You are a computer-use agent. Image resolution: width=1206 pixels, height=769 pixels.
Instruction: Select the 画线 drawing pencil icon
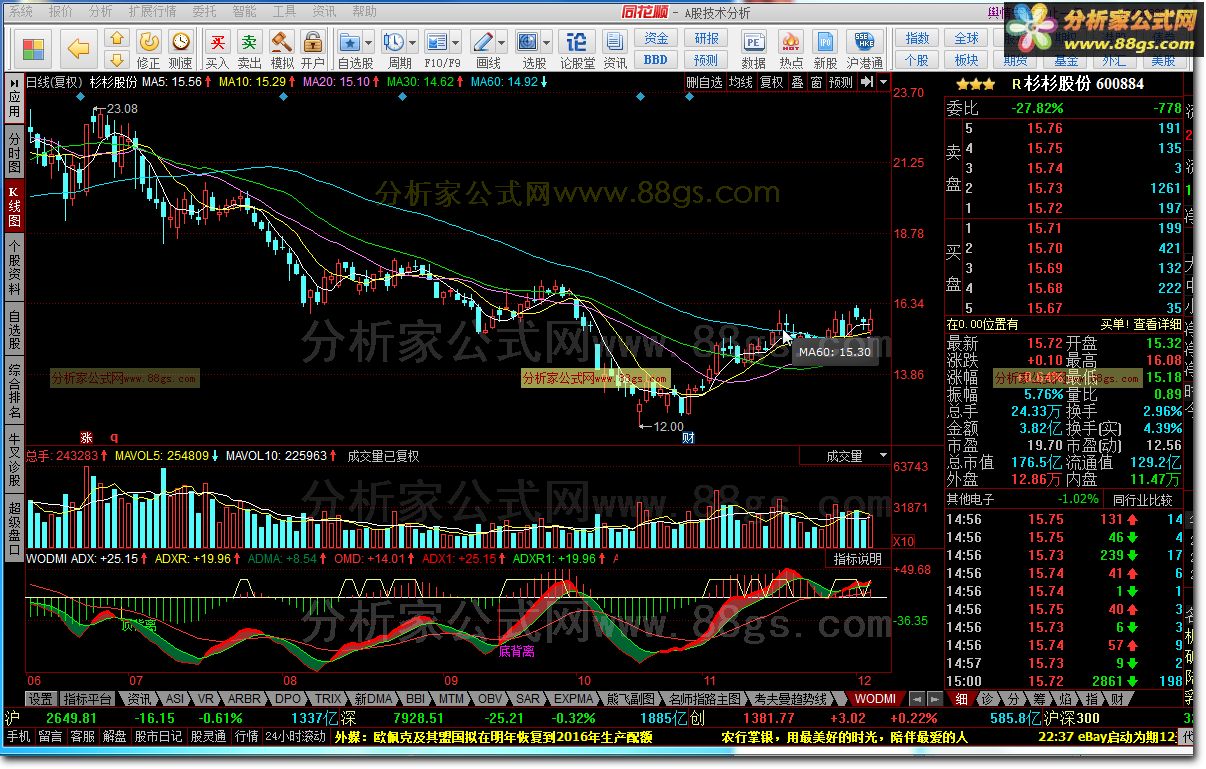[482, 42]
